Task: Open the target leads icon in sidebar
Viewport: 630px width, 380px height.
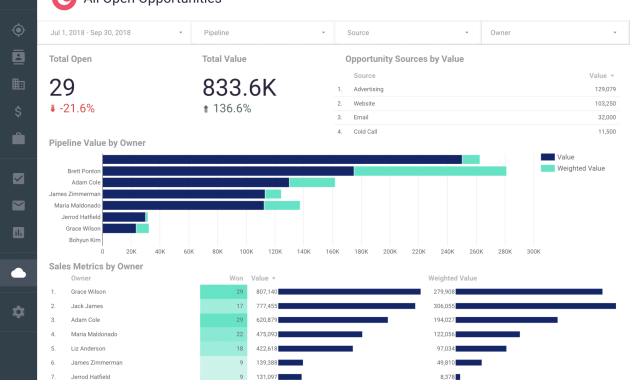Action: coord(18,30)
